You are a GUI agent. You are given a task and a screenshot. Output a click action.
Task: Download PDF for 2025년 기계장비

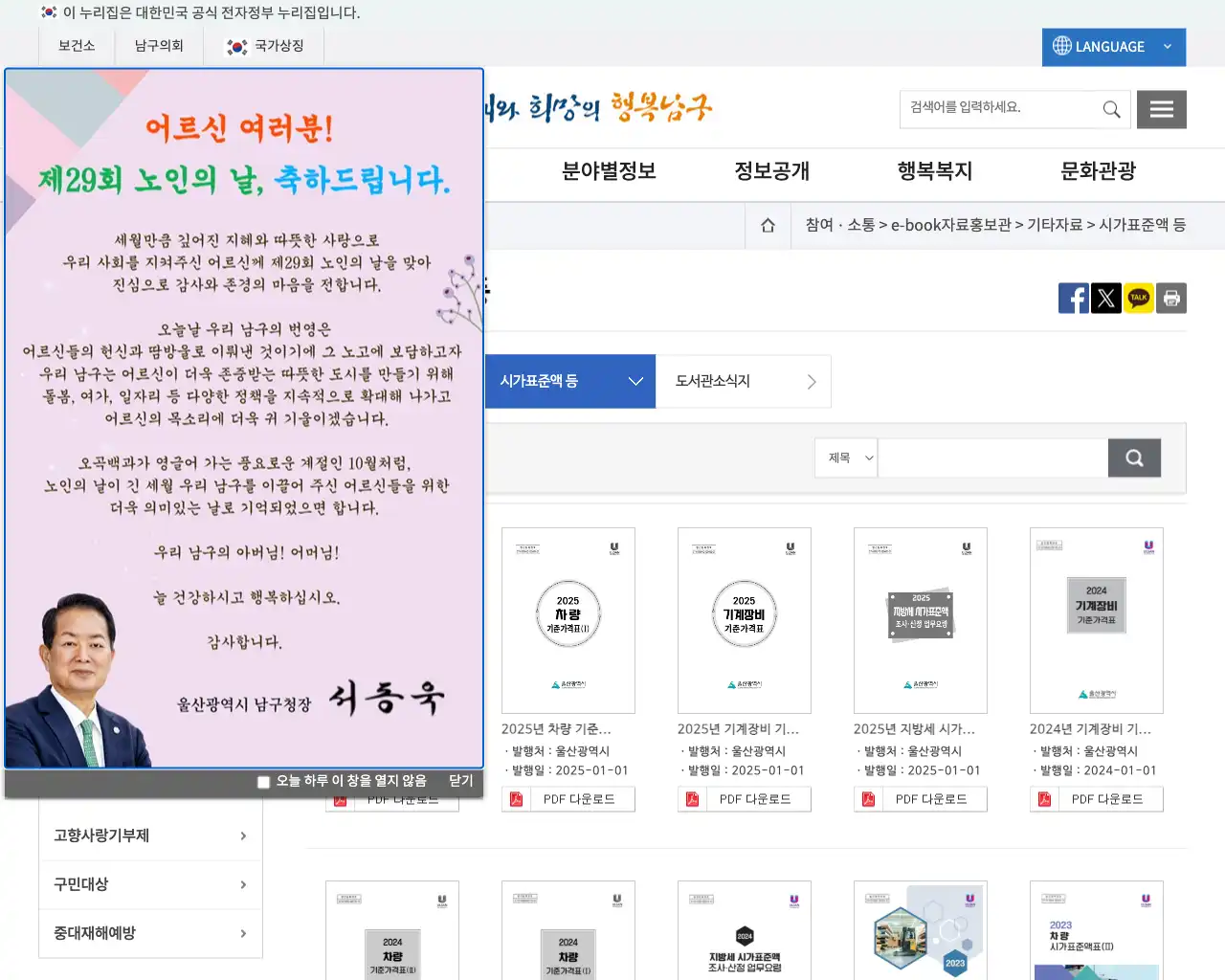click(x=745, y=799)
